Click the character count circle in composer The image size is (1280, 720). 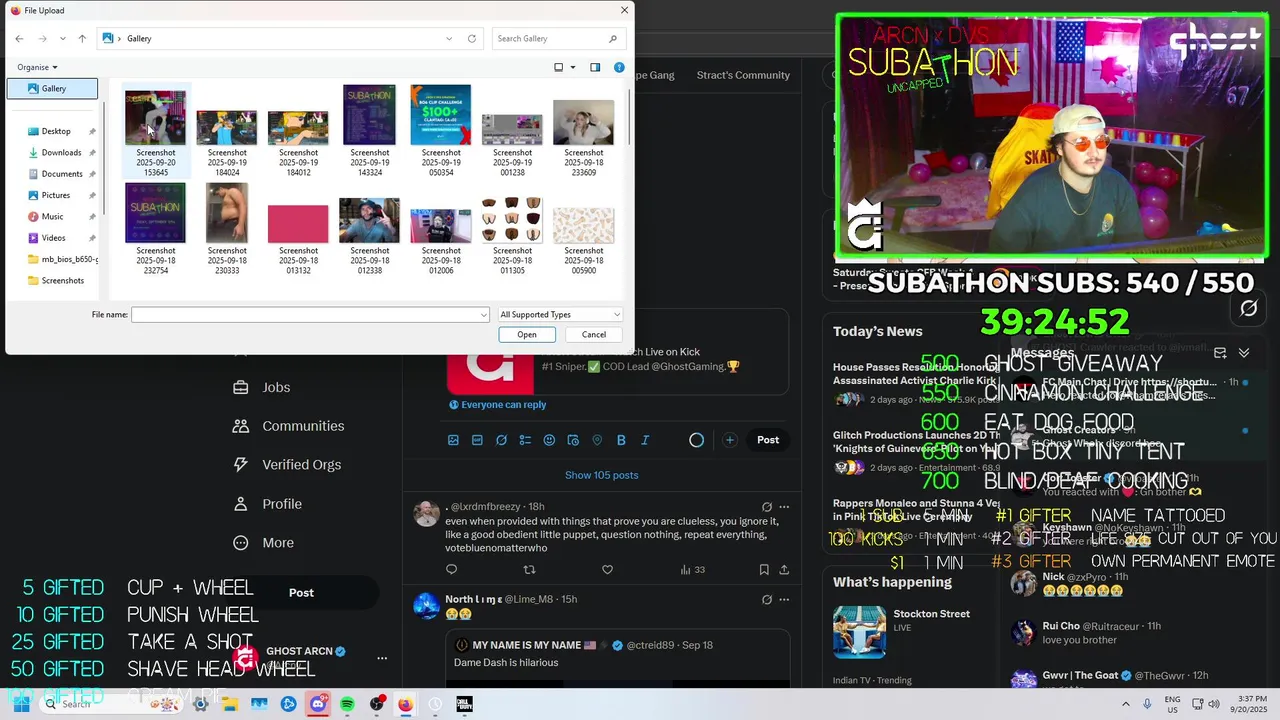click(697, 440)
